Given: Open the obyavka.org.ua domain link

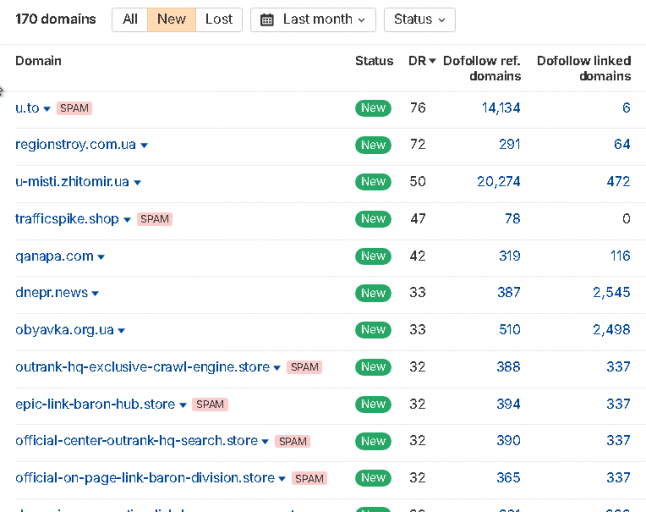Looking at the screenshot, I should [x=65, y=330].
